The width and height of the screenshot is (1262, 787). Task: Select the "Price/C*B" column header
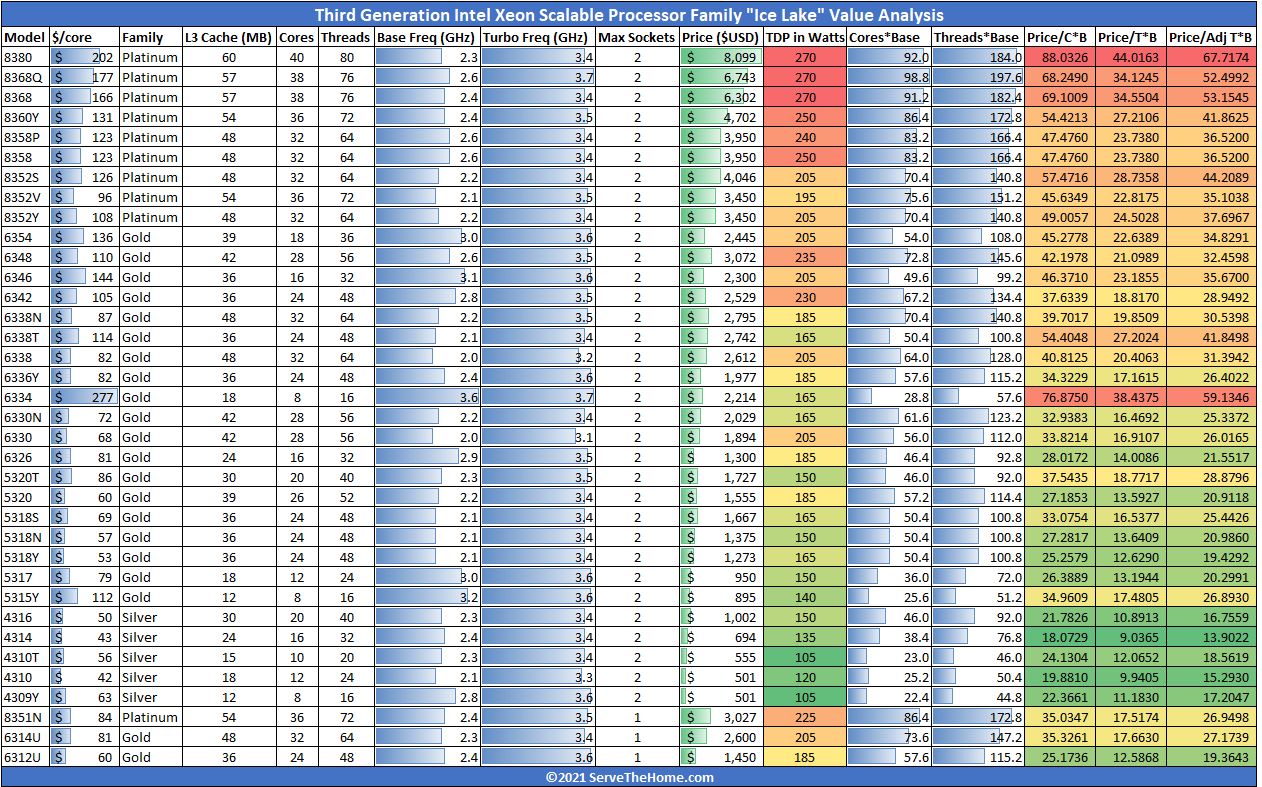pyautogui.click(x=1059, y=37)
